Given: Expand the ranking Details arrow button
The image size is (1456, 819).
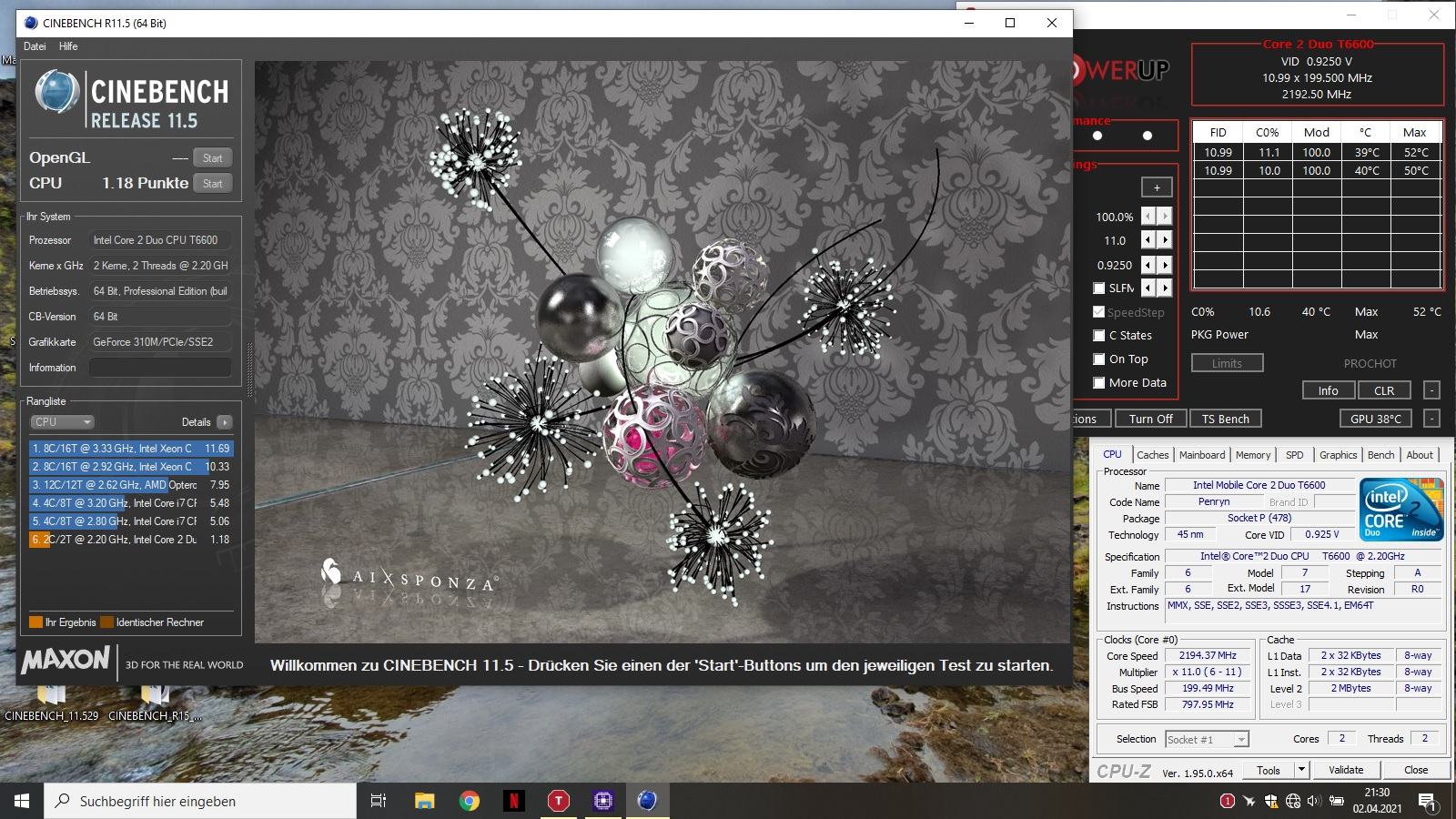Looking at the screenshot, I should (x=225, y=422).
